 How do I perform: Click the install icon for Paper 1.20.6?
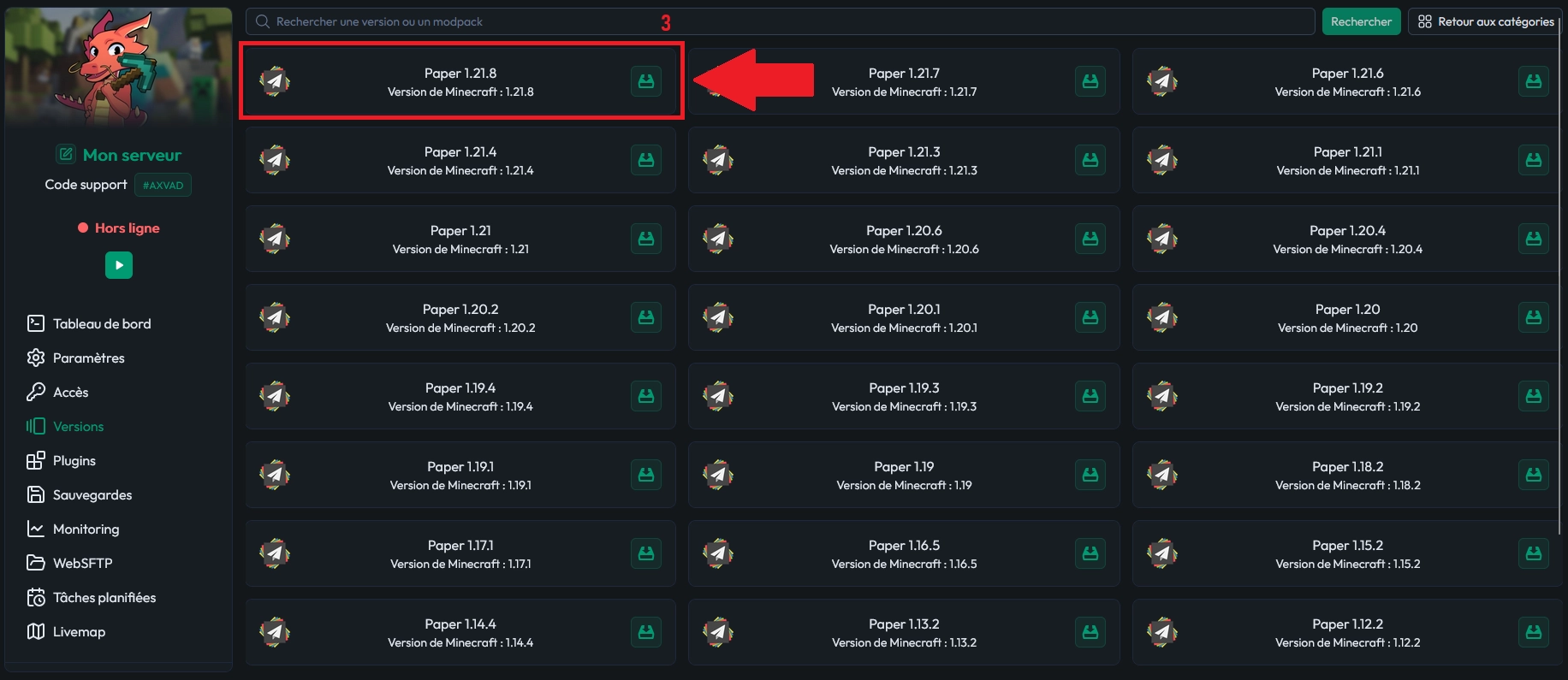coord(1090,239)
